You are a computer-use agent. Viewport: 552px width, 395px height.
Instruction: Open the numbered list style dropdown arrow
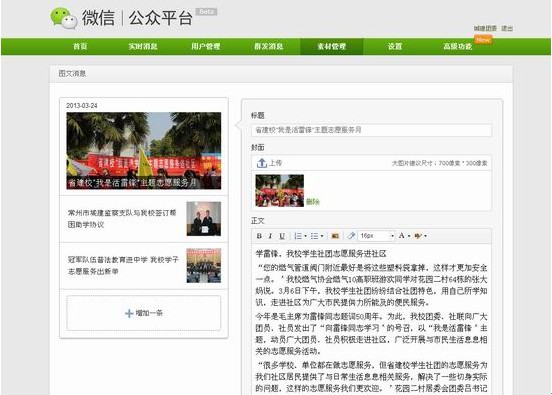[305, 236]
